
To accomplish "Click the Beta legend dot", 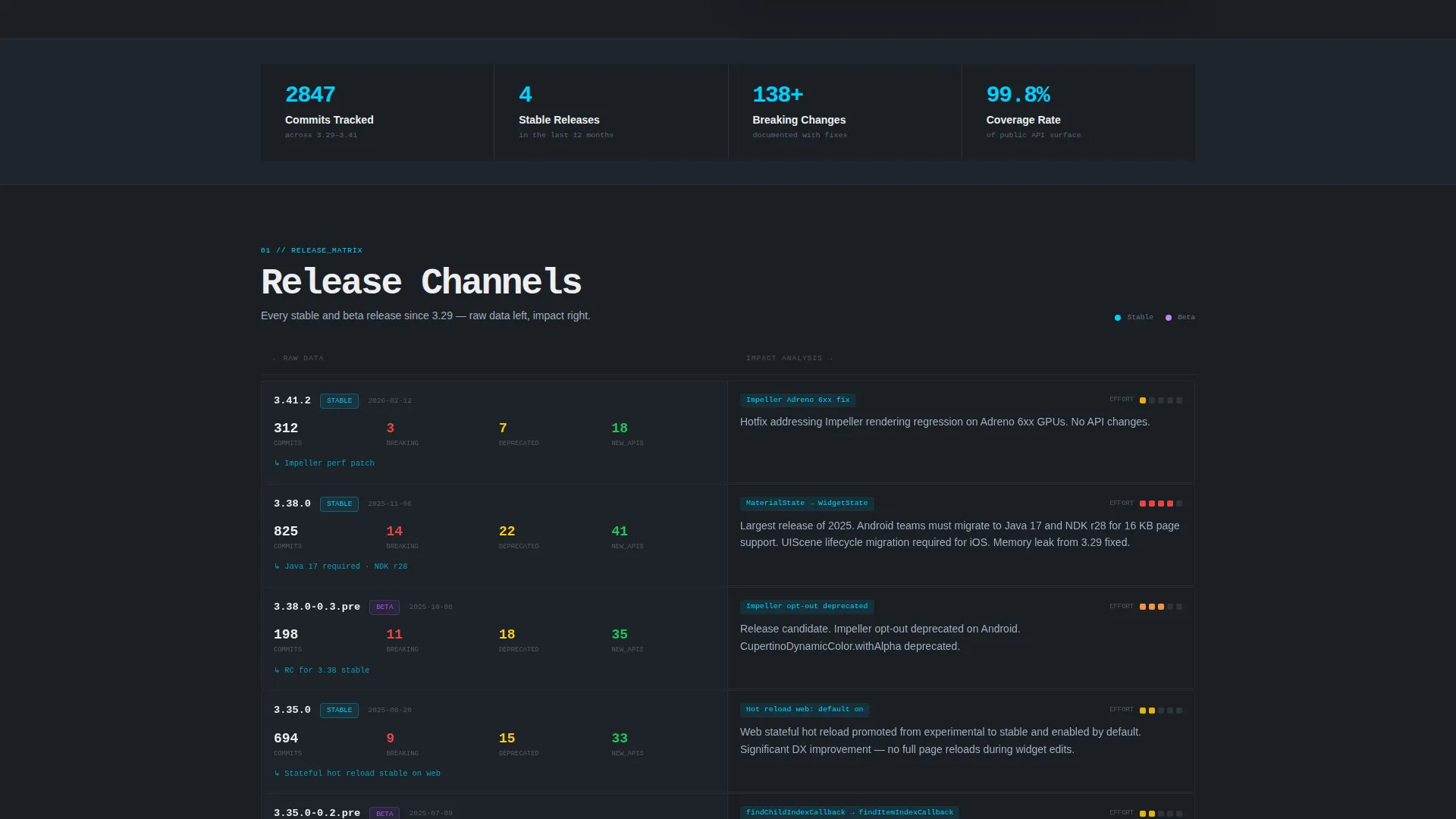I will pos(1169,318).
